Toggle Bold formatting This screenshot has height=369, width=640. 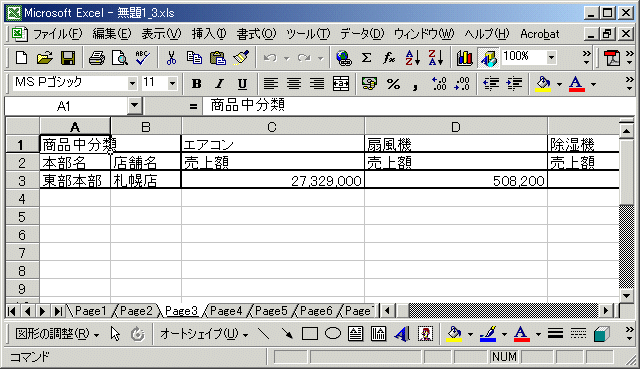click(196, 84)
